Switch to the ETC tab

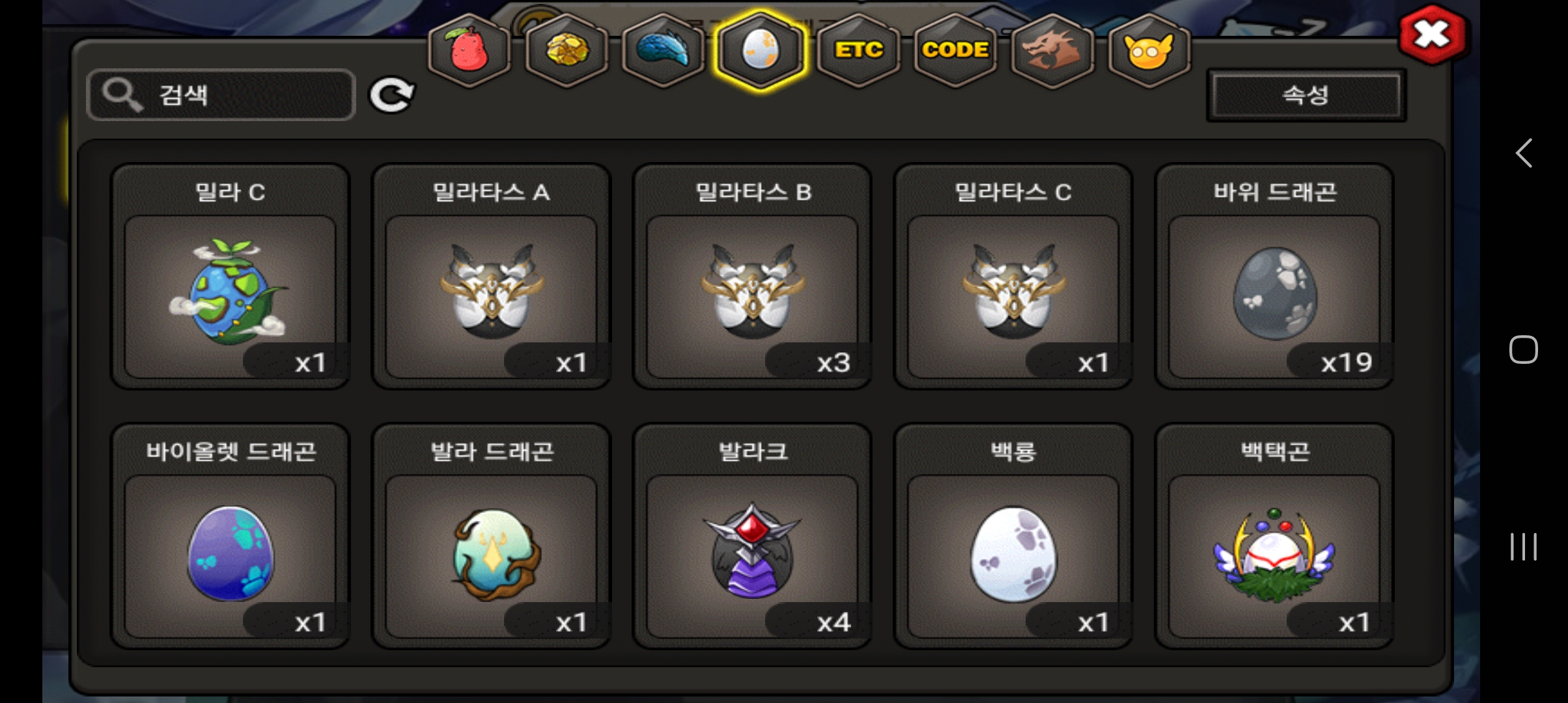(858, 50)
